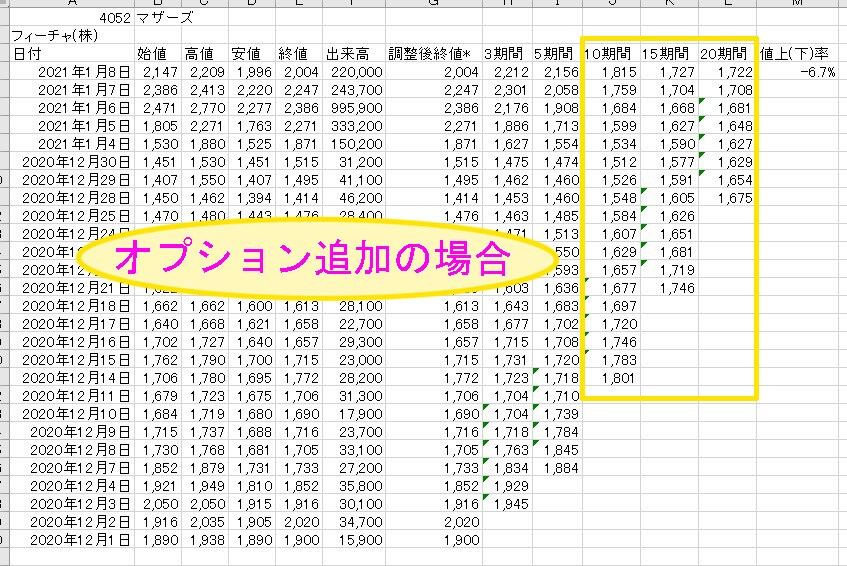This screenshot has height=566, width=847.
Task: Click the 3期間 cell showing 2,301
Action: 507,90
